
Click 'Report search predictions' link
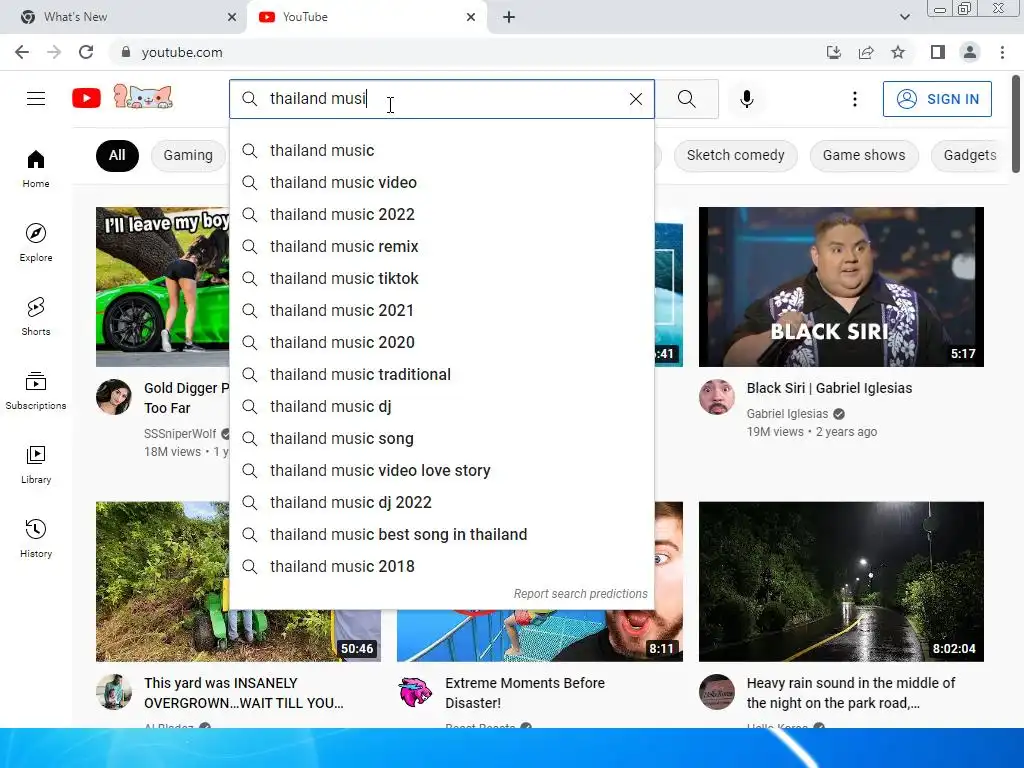(x=580, y=594)
